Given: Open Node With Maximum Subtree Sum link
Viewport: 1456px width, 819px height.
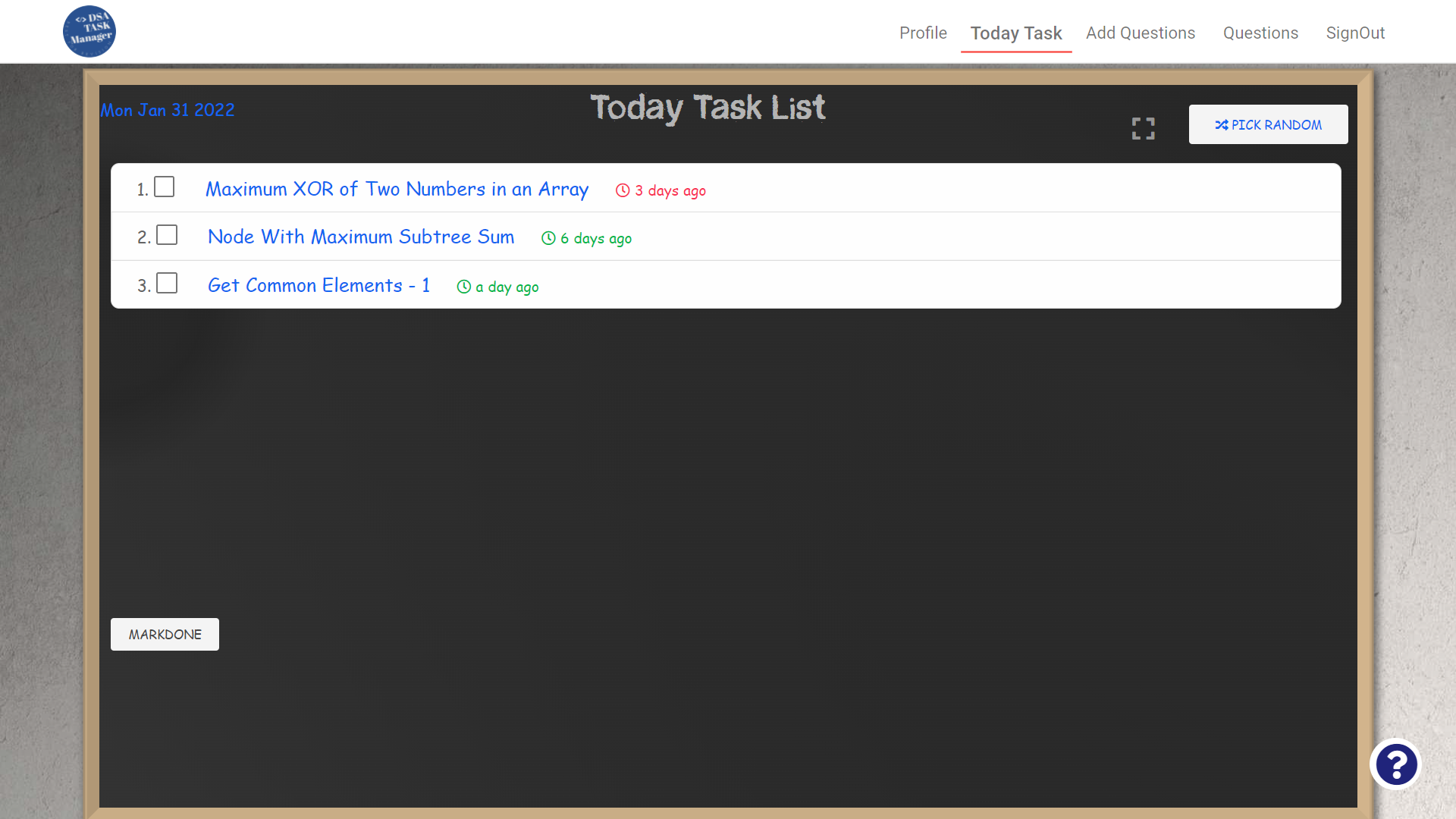Looking at the screenshot, I should [361, 237].
